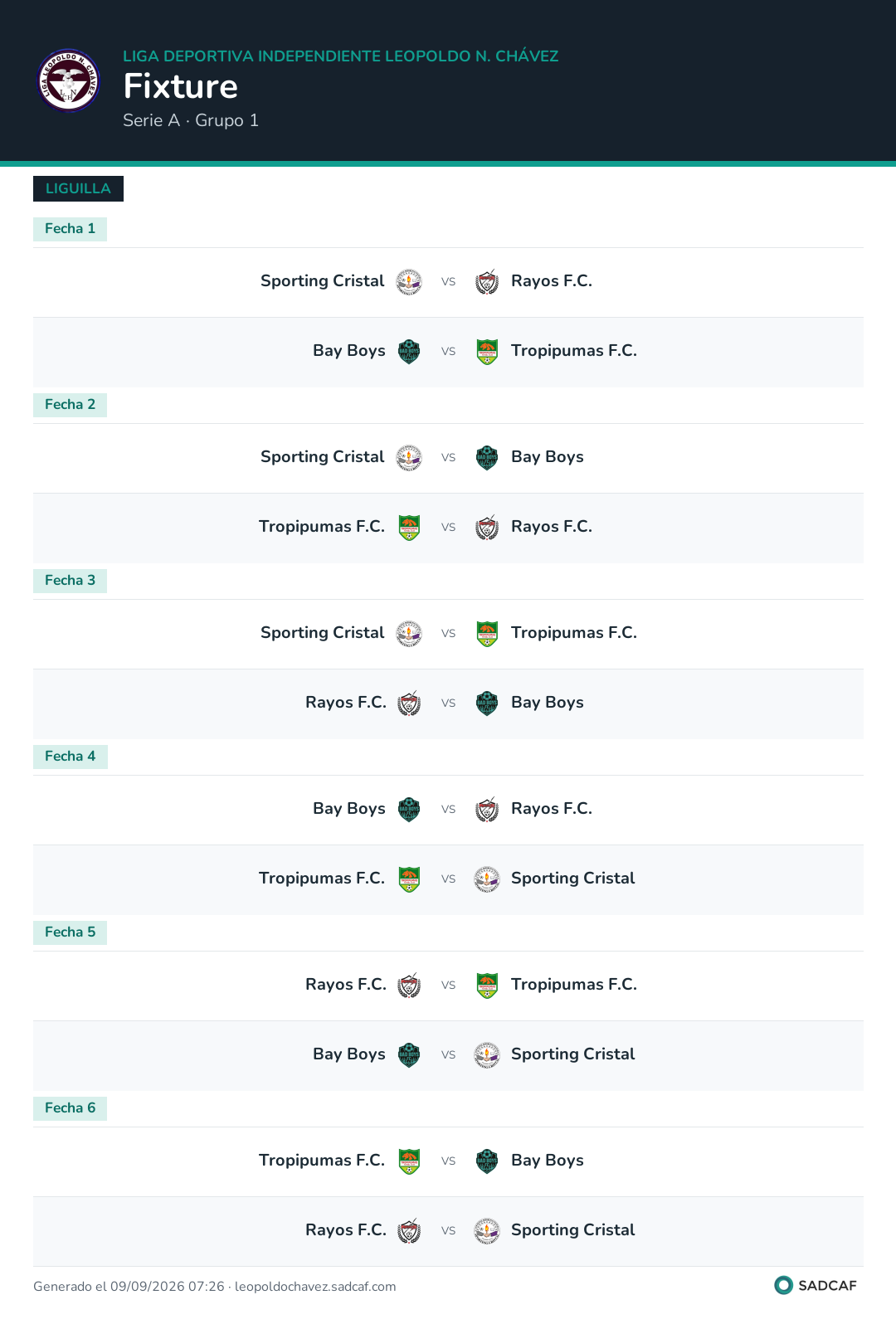Viewport: 896px width, 1329px height.
Task: Click Rayos F.C. crest in Fecha 3 match
Action: point(409,703)
